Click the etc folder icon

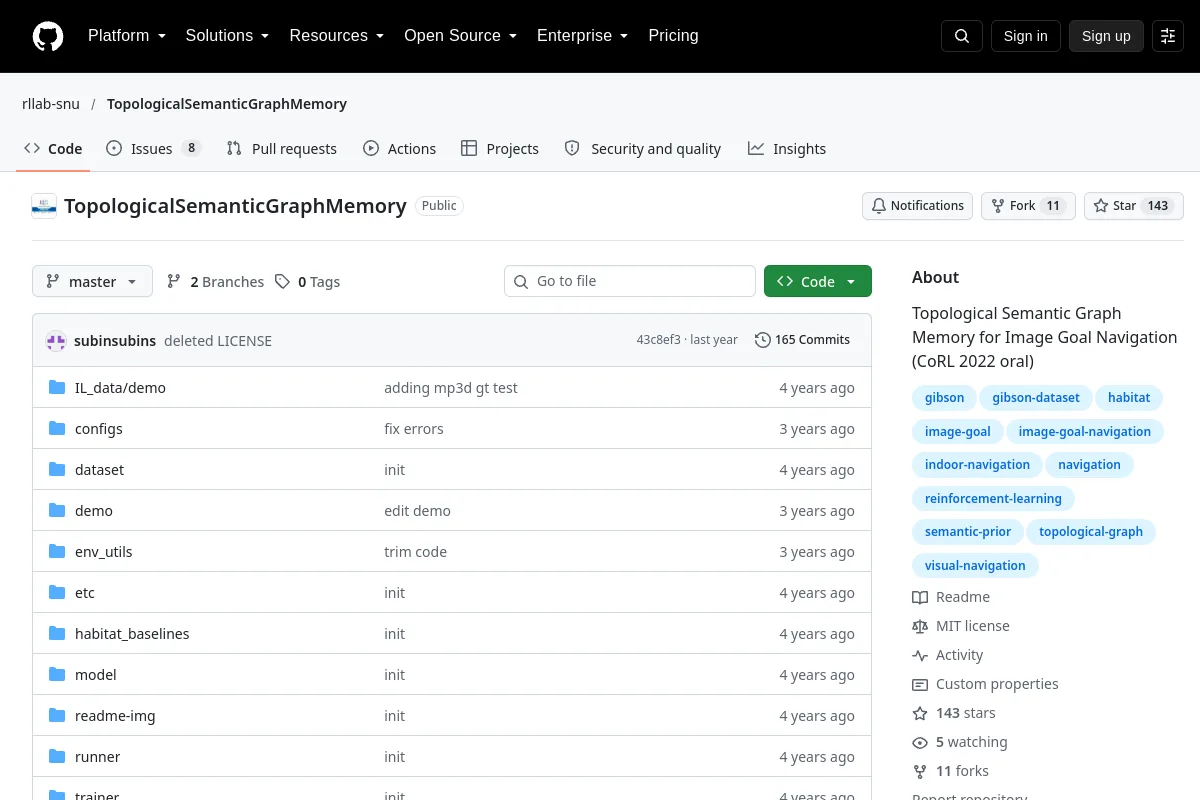[x=57, y=593]
